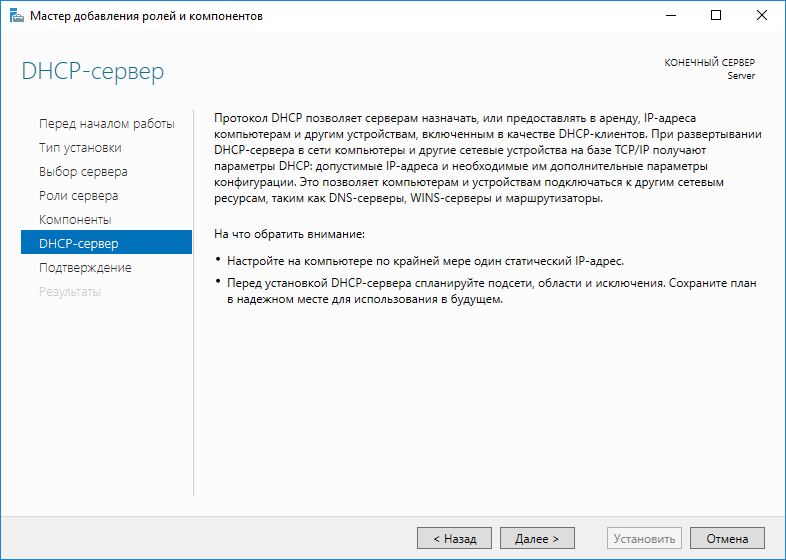Jump to the "Подтверждение" step

85,268
